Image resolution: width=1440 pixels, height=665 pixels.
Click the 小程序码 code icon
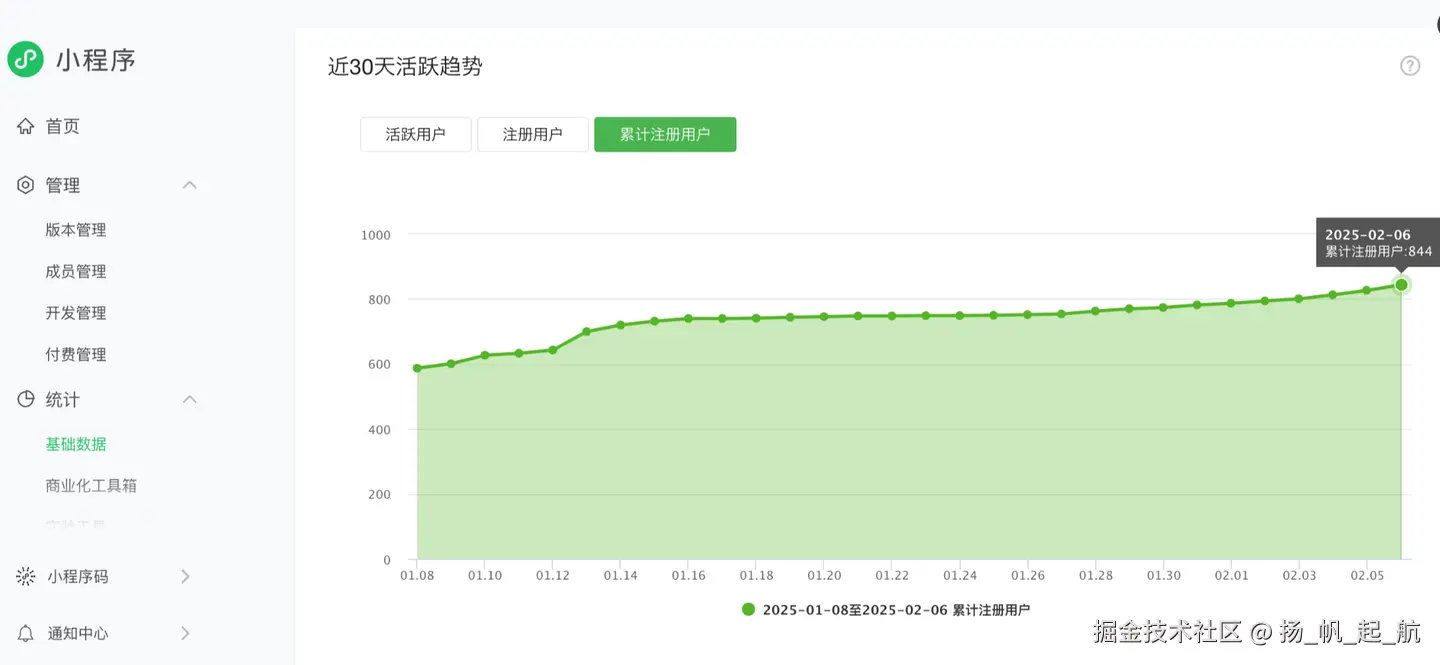[26, 576]
